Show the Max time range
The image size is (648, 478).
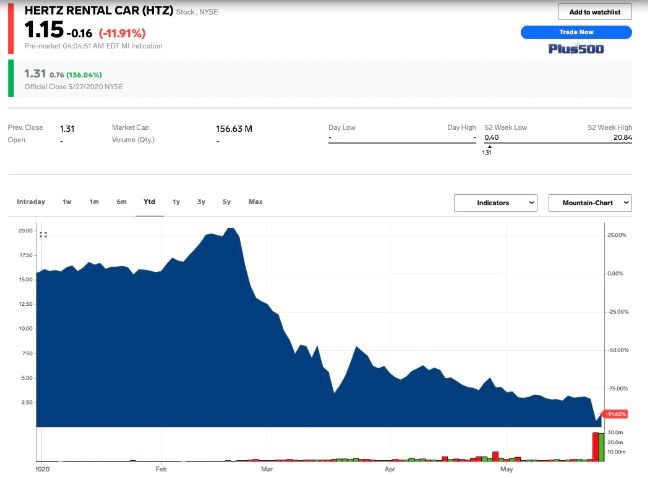point(255,202)
